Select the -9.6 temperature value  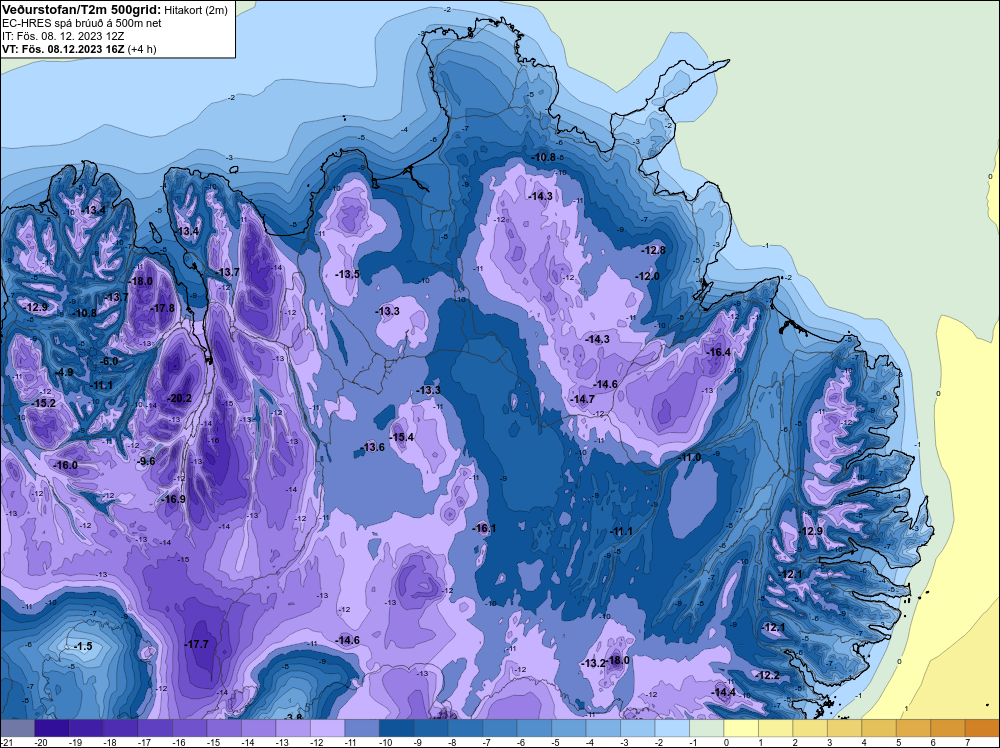pos(146,461)
